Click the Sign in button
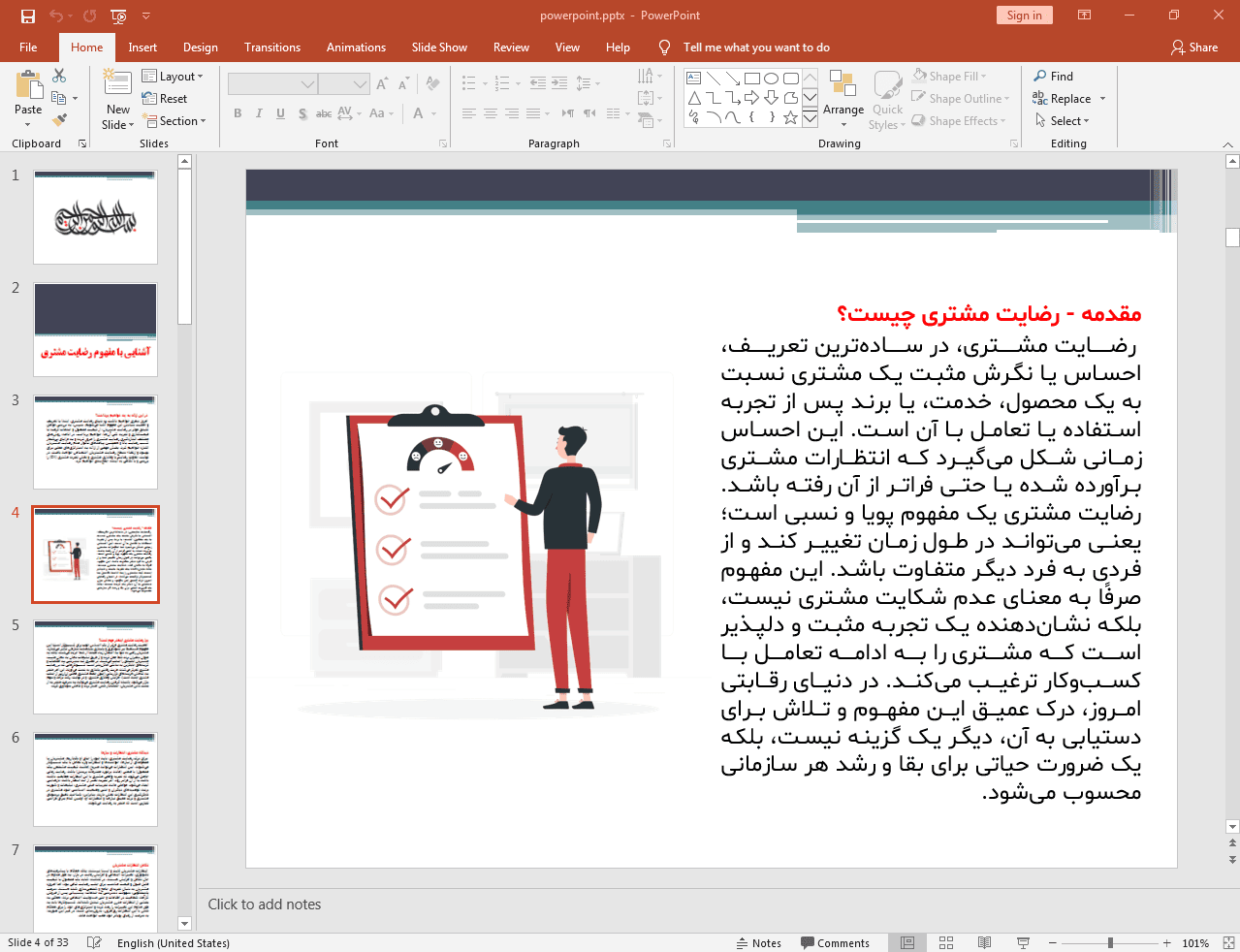This screenshot has width=1240, height=952. (1024, 16)
